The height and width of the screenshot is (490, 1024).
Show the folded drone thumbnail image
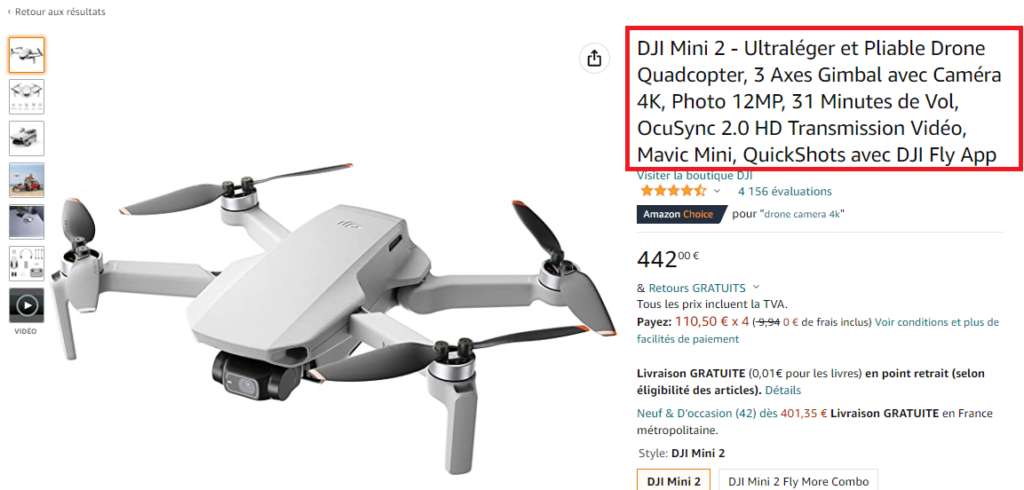27,139
